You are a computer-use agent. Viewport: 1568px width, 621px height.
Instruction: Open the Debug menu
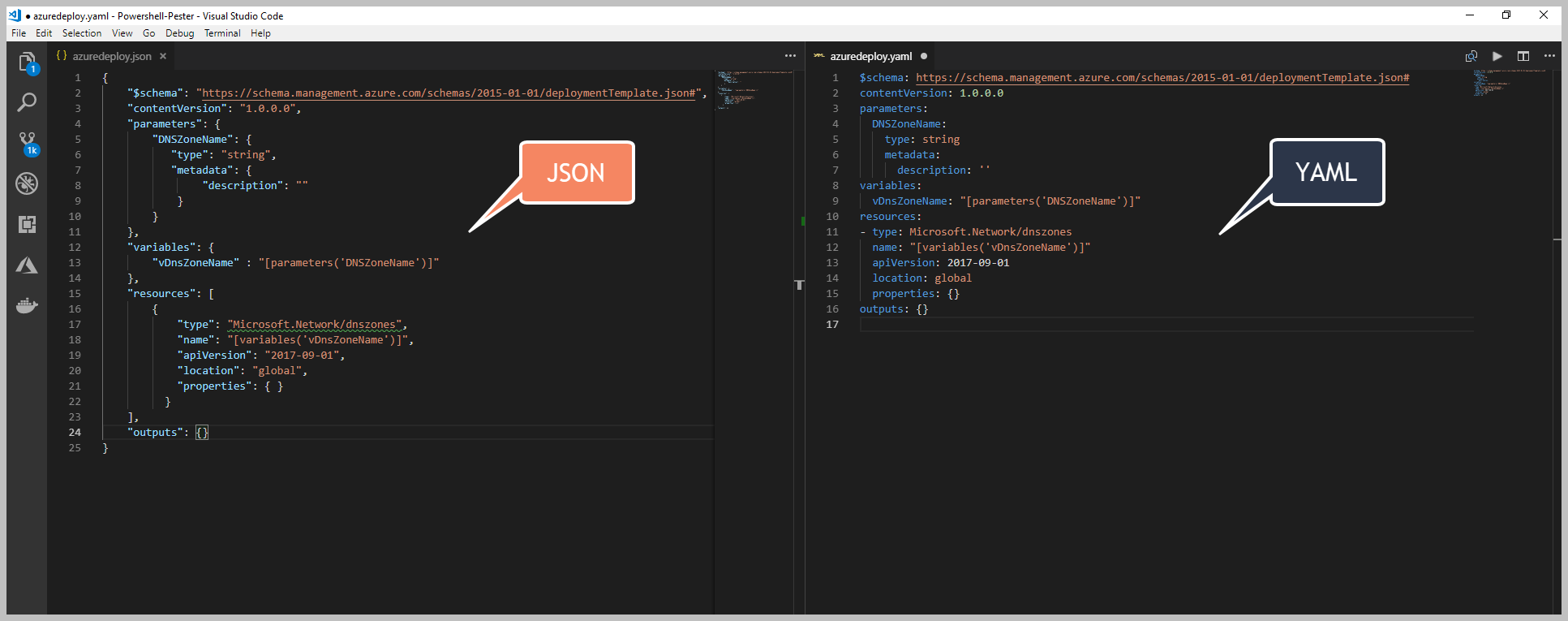pos(180,33)
